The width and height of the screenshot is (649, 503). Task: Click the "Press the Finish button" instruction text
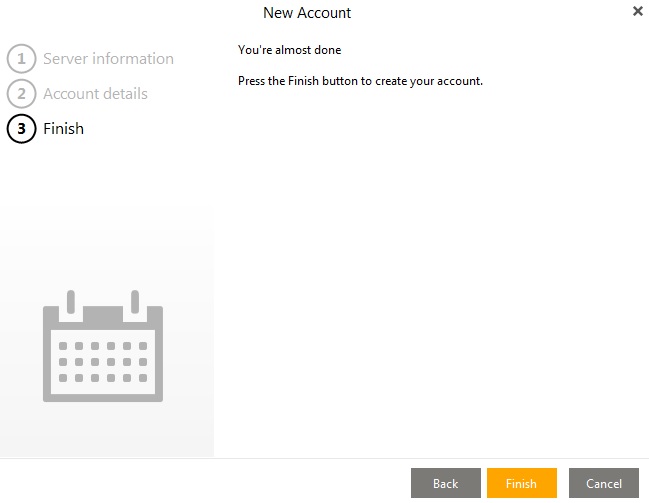[x=360, y=81]
